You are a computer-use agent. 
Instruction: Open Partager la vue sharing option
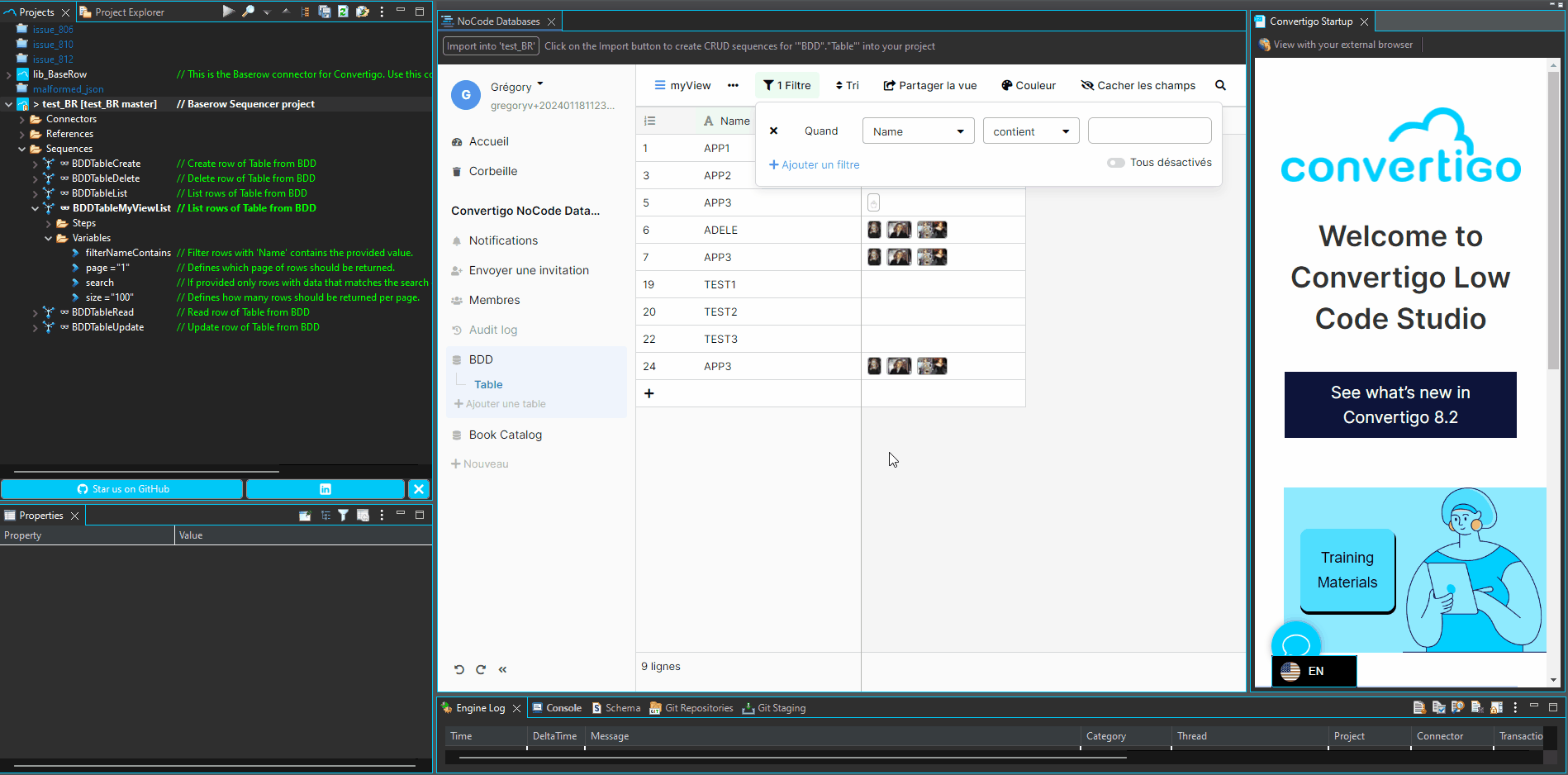[929, 85]
